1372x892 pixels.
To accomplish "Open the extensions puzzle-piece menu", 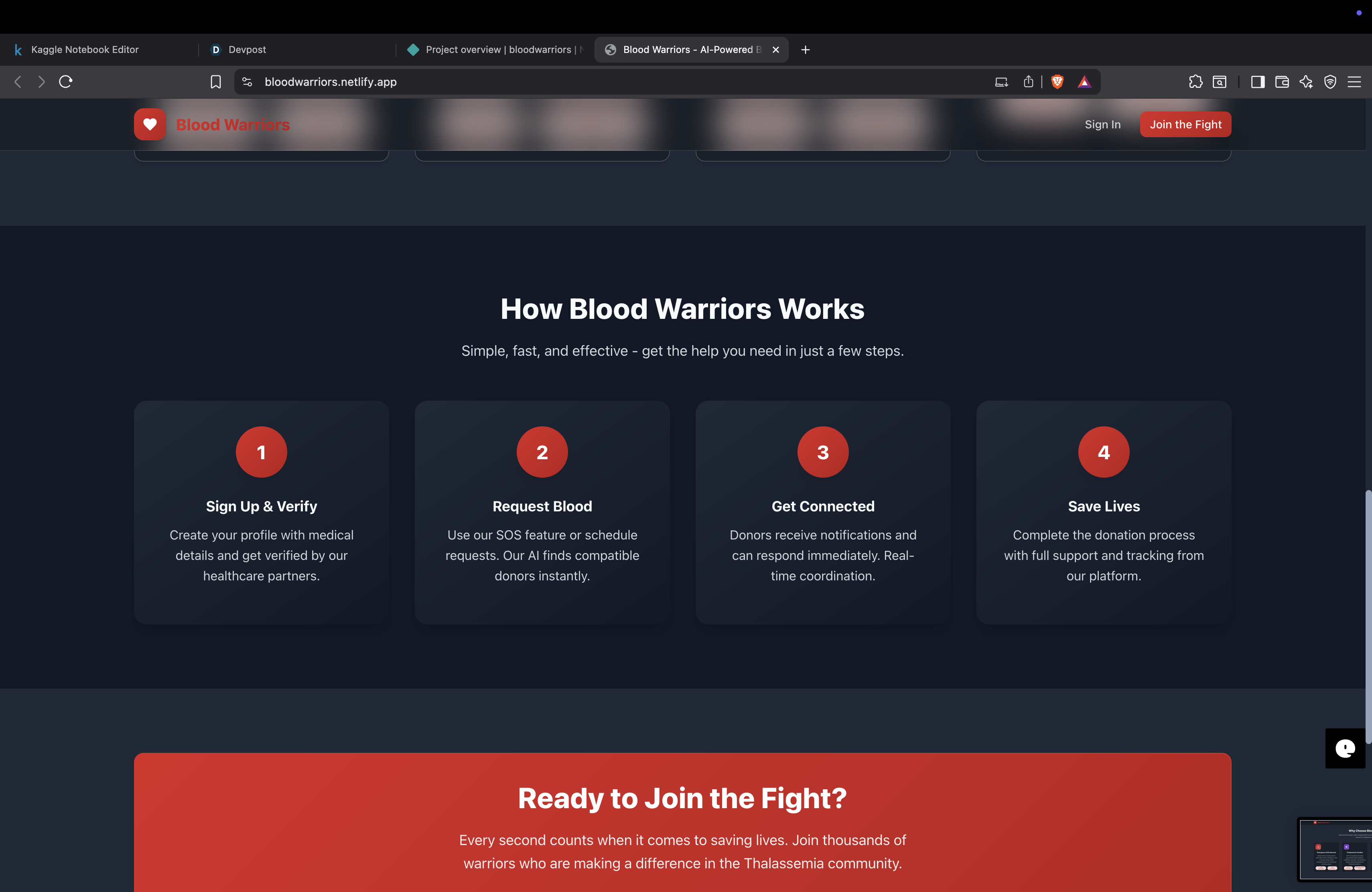I will click(1195, 82).
